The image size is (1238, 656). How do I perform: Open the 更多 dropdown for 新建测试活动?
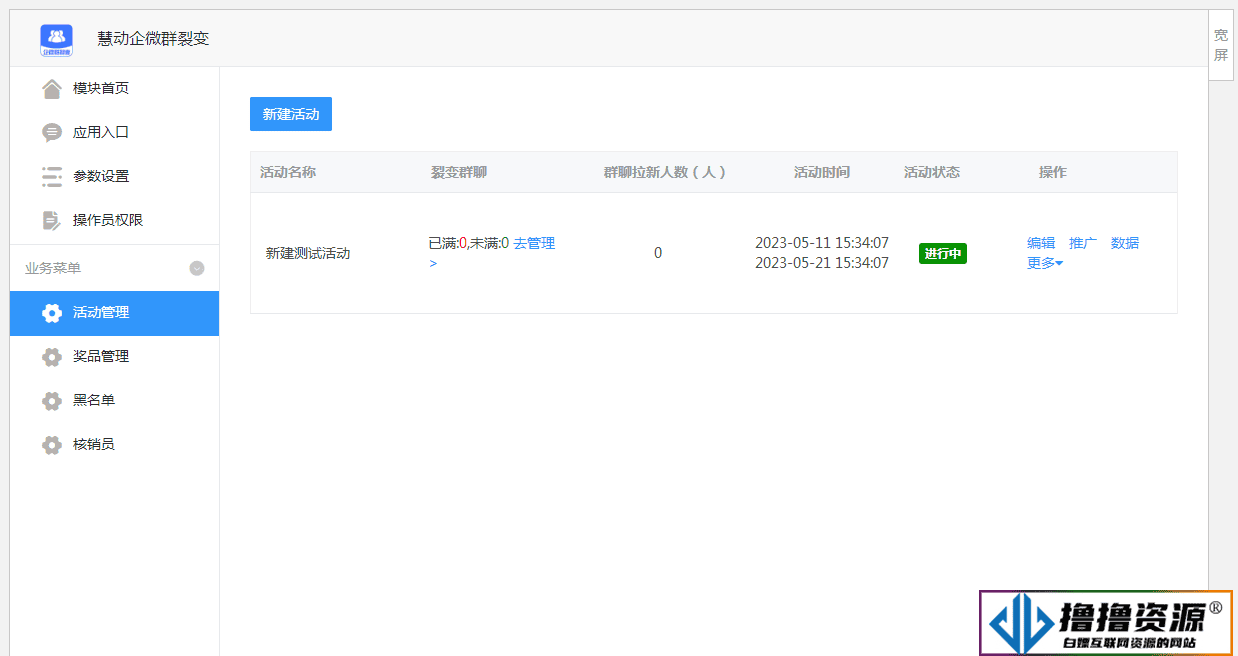(x=1045, y=263)
